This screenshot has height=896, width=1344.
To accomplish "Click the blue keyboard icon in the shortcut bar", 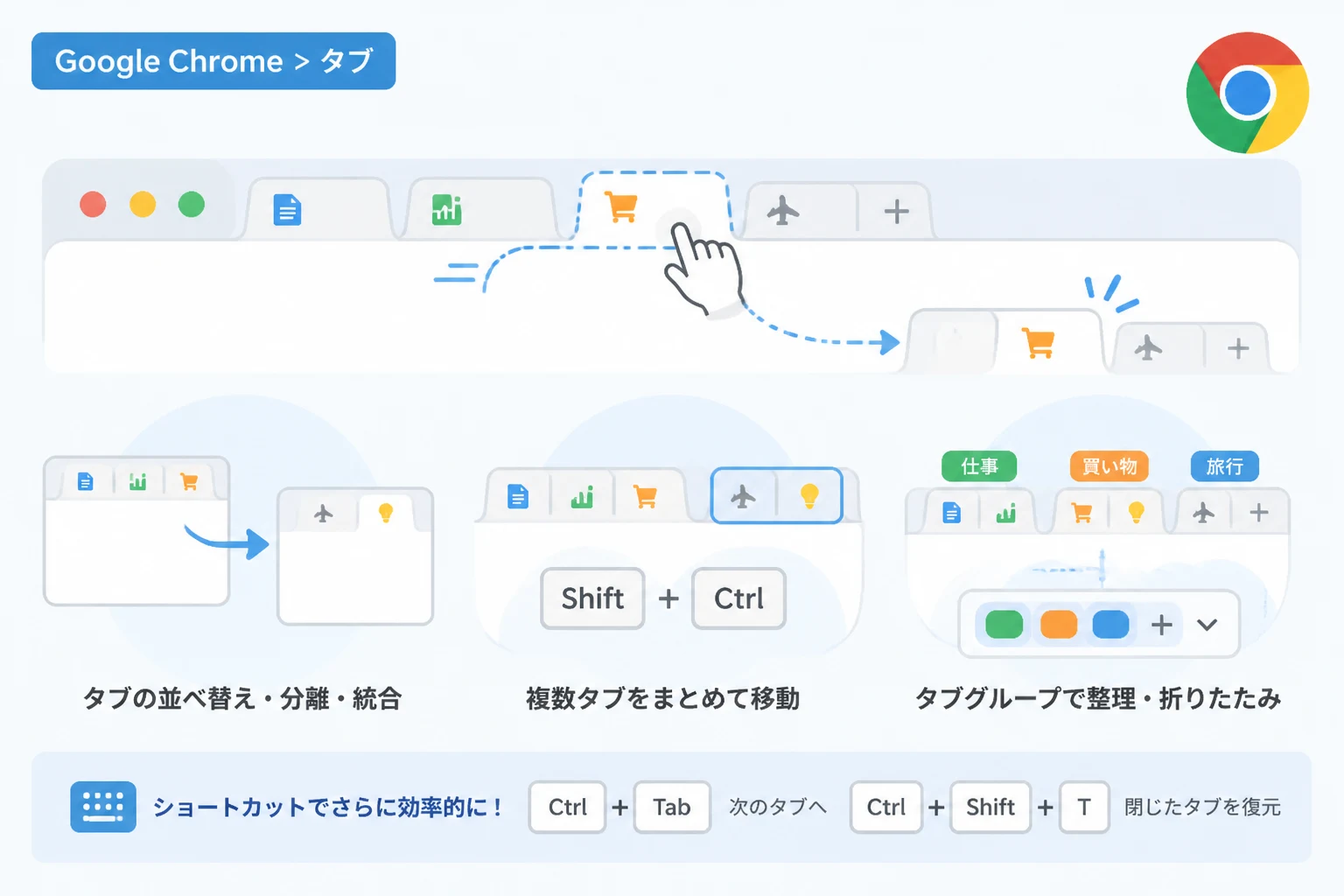I will tap(103, 807).
